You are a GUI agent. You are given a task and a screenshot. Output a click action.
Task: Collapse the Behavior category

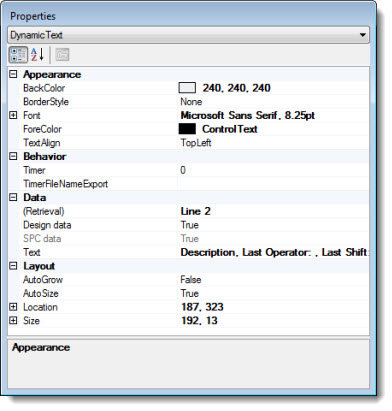click(13, 156)
